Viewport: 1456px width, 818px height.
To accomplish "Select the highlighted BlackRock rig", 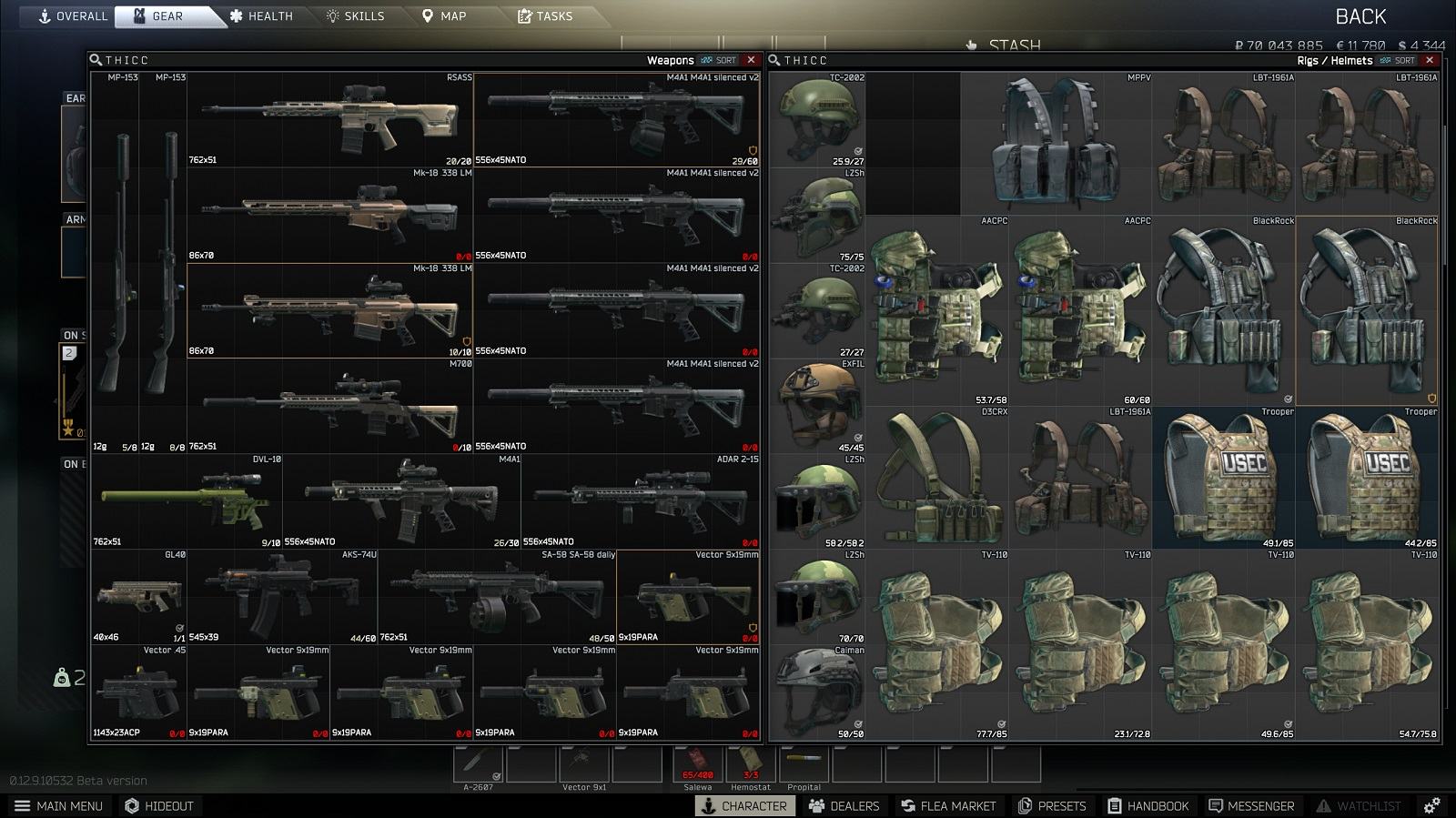I will tap(1367, 311).
